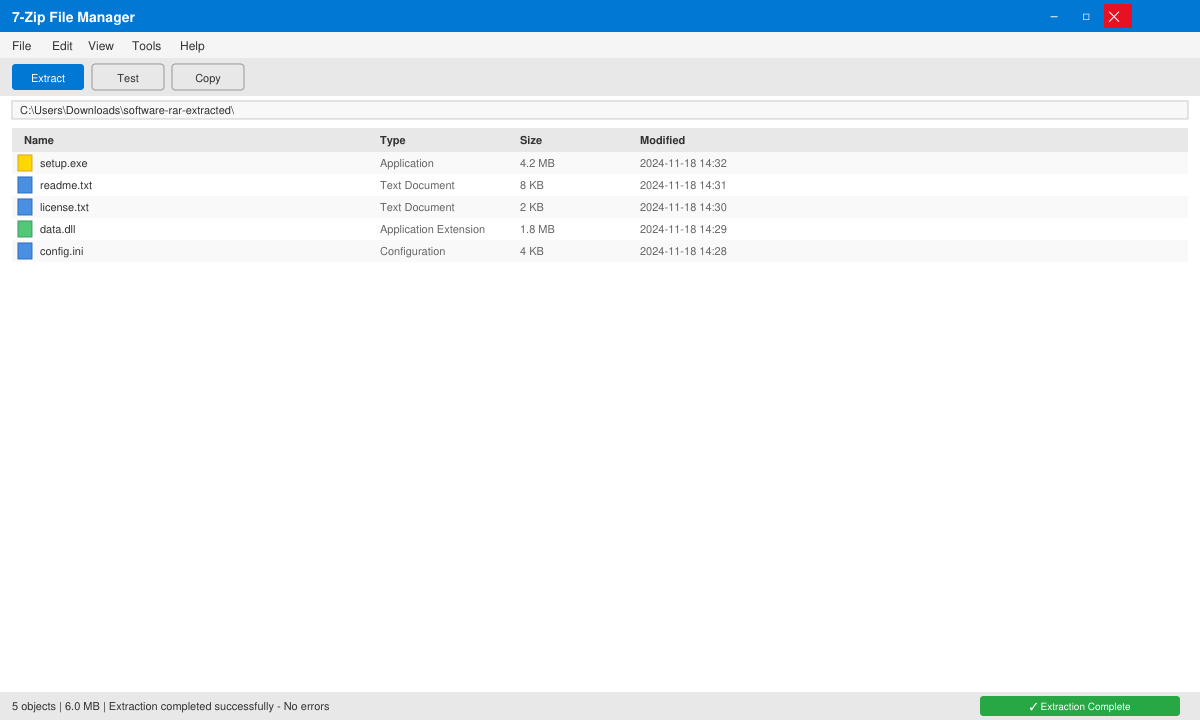Click the Test button
This screenshot has height=720, width=1200.
128,77
